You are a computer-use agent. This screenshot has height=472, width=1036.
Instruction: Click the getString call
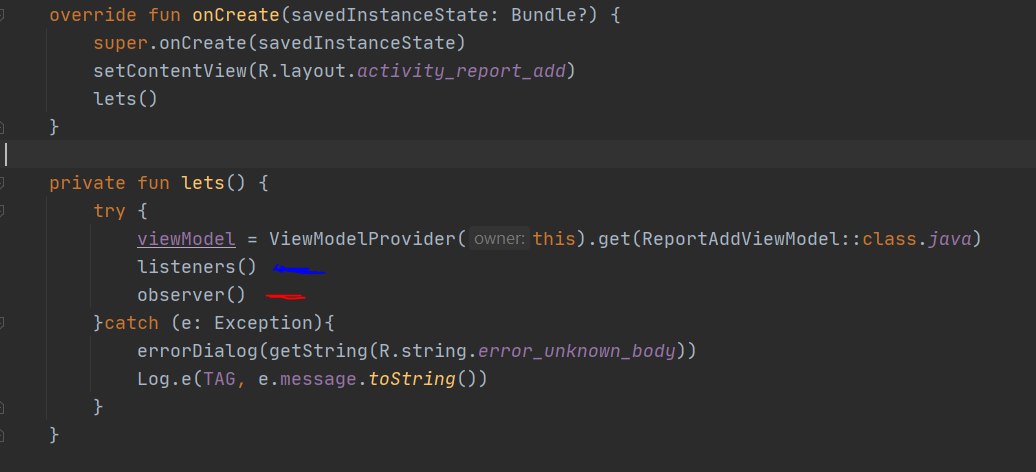[x=318, y=352]
